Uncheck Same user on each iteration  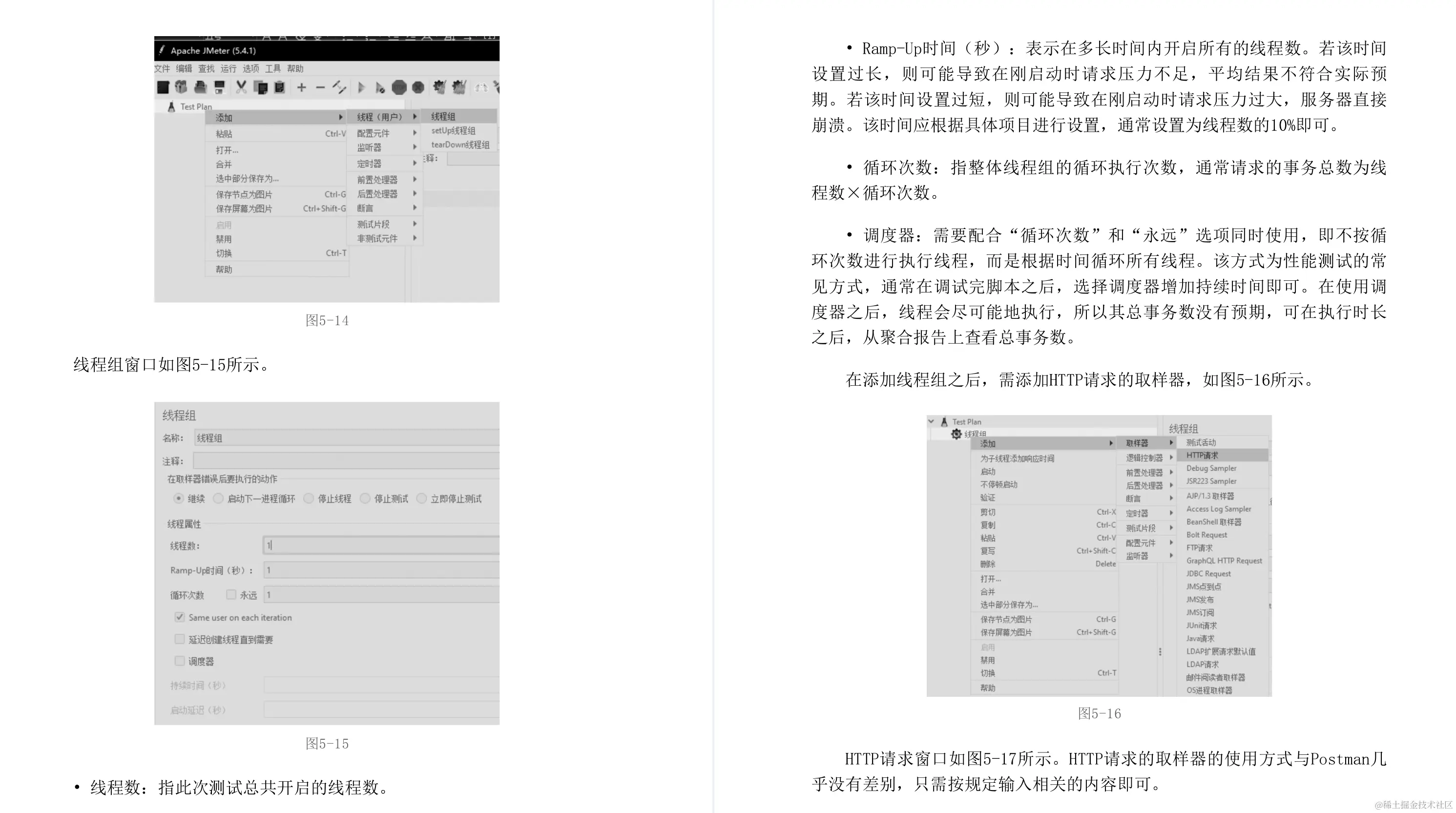tap(180, 617)
